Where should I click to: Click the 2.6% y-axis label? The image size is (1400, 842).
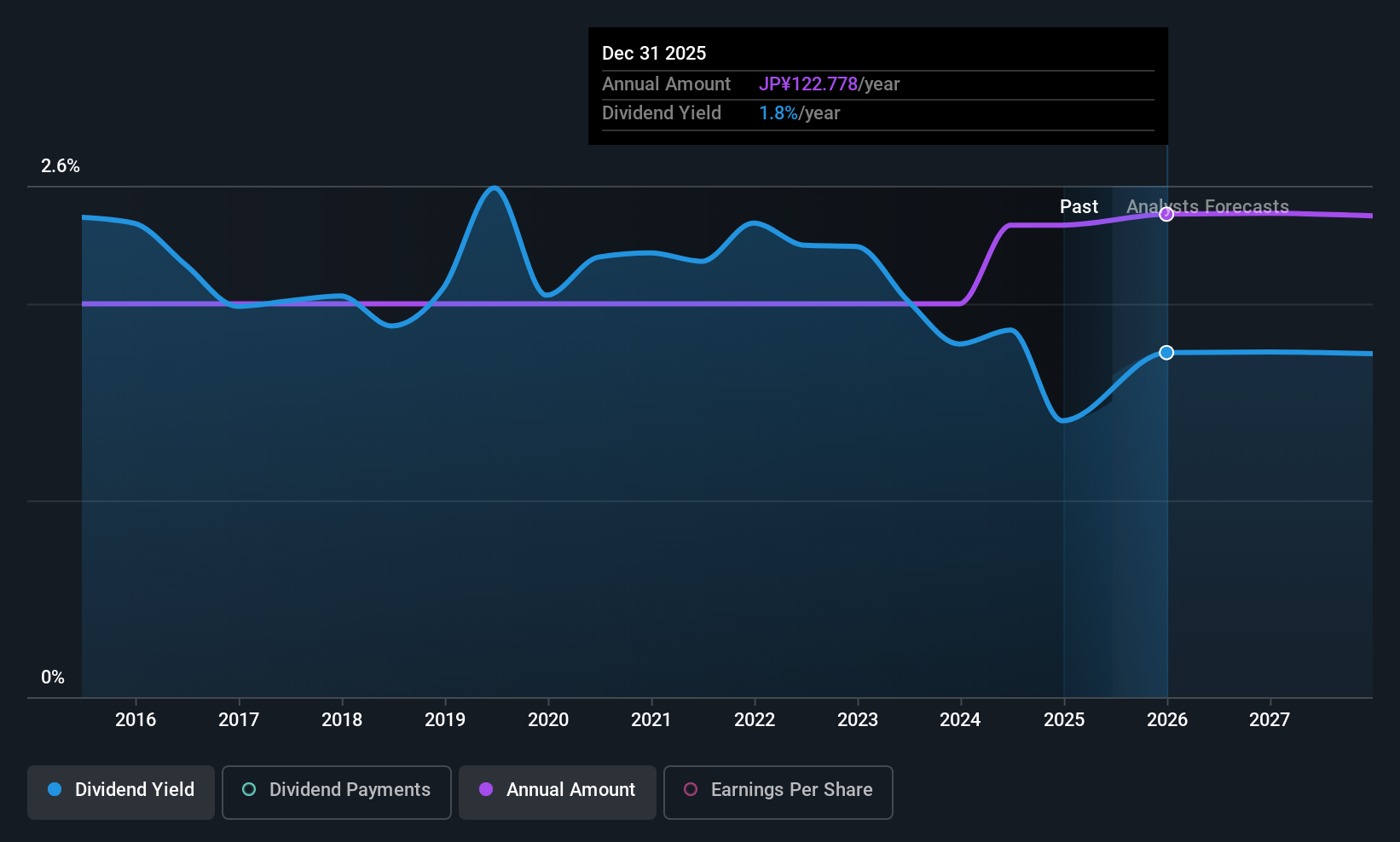pos(61,166)
